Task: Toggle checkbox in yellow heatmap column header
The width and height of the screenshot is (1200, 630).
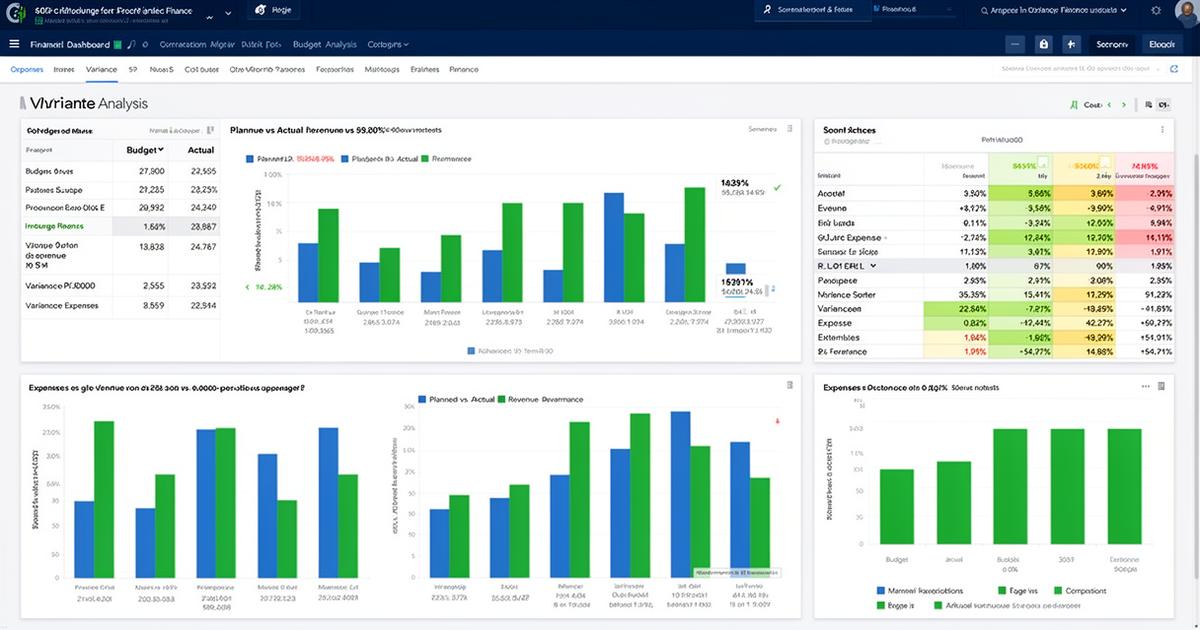Action: [x=1105, y=163]
